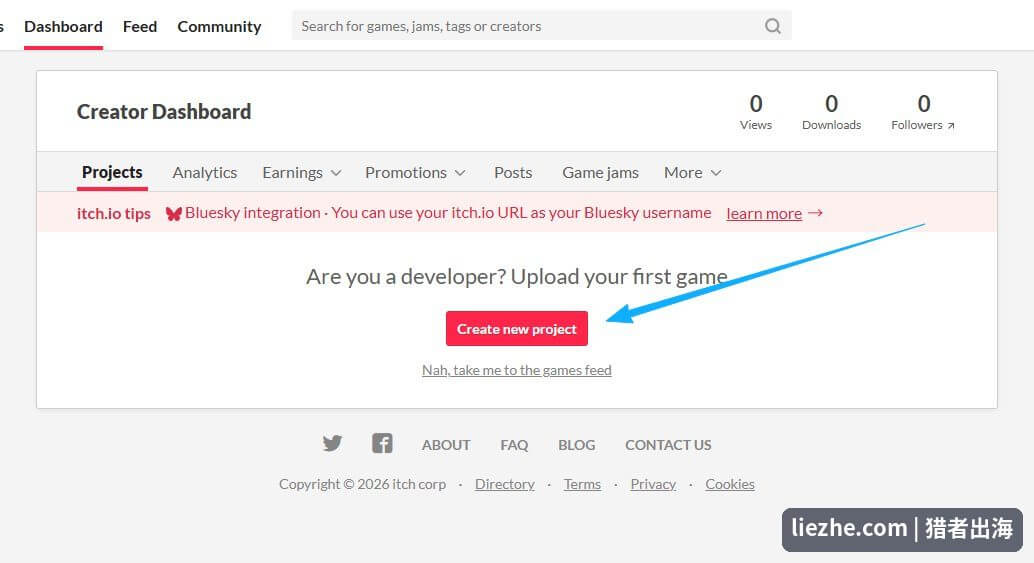Click the Create new project button
This screenshot has height=563, width=1034.
(517, 328)
